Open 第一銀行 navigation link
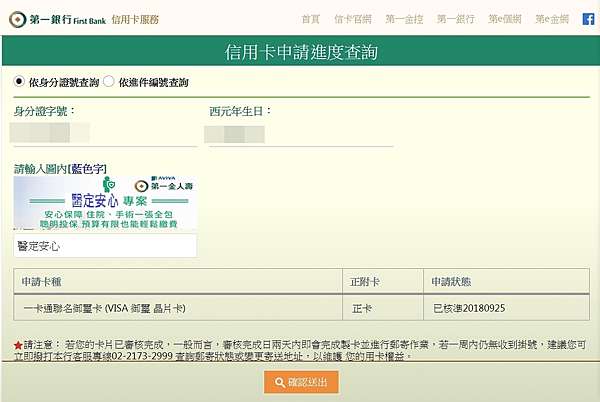This screenshot has height=402, width=600. (455, 19)
